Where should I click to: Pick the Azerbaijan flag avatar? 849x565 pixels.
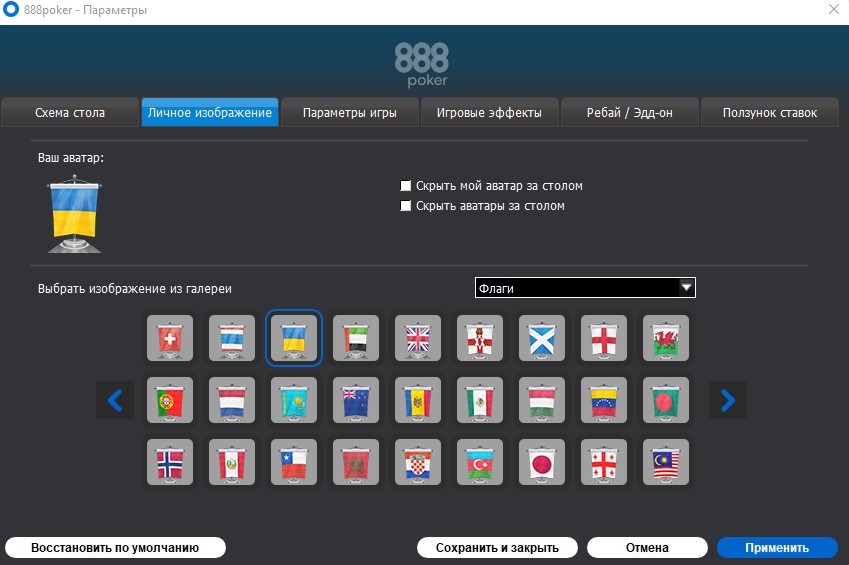coord(480,462)
